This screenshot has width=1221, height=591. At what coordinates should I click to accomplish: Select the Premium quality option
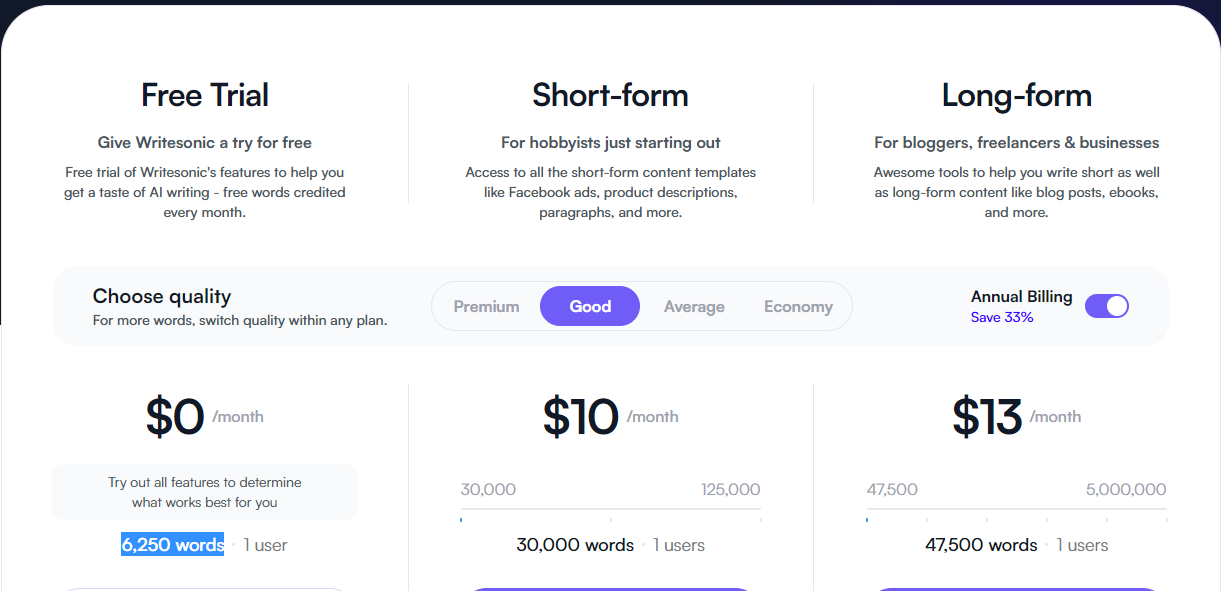coord(486,306)
